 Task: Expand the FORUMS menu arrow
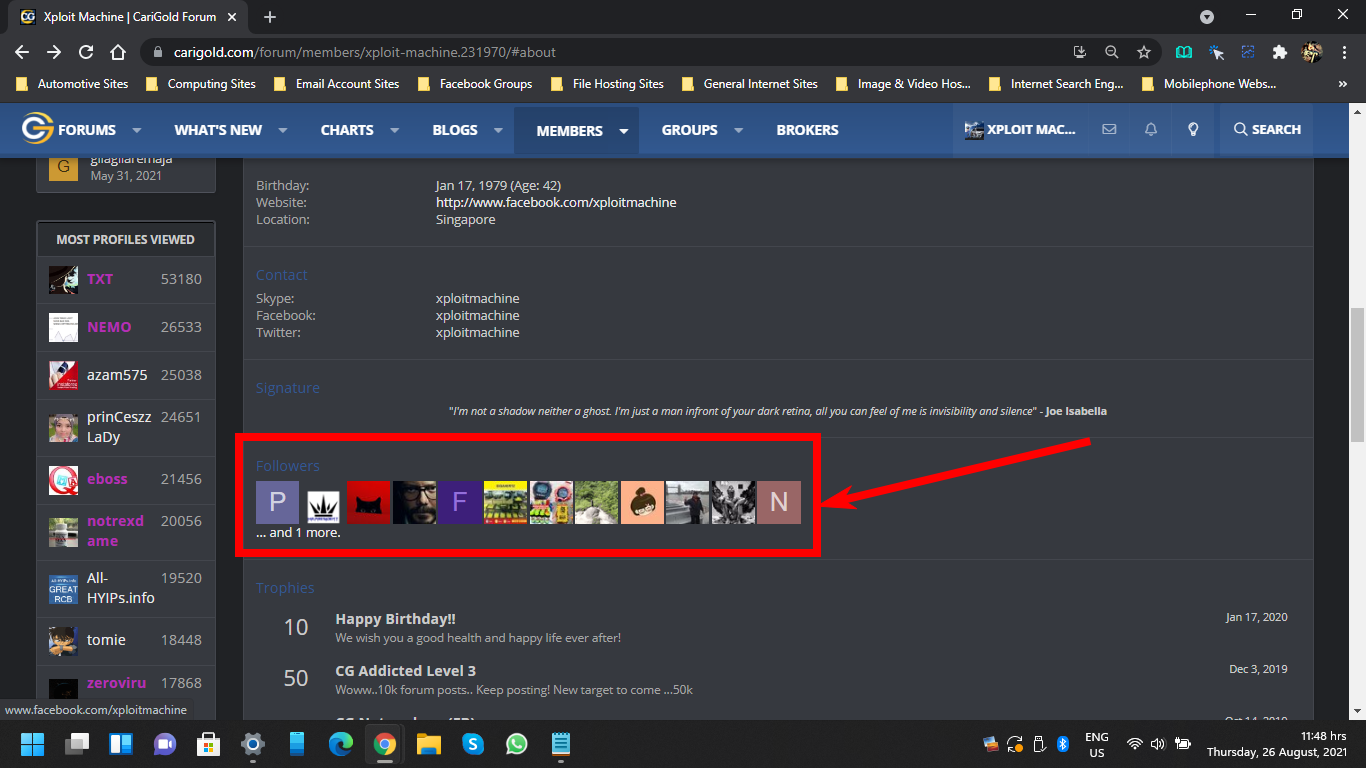[x=137, y=130]
